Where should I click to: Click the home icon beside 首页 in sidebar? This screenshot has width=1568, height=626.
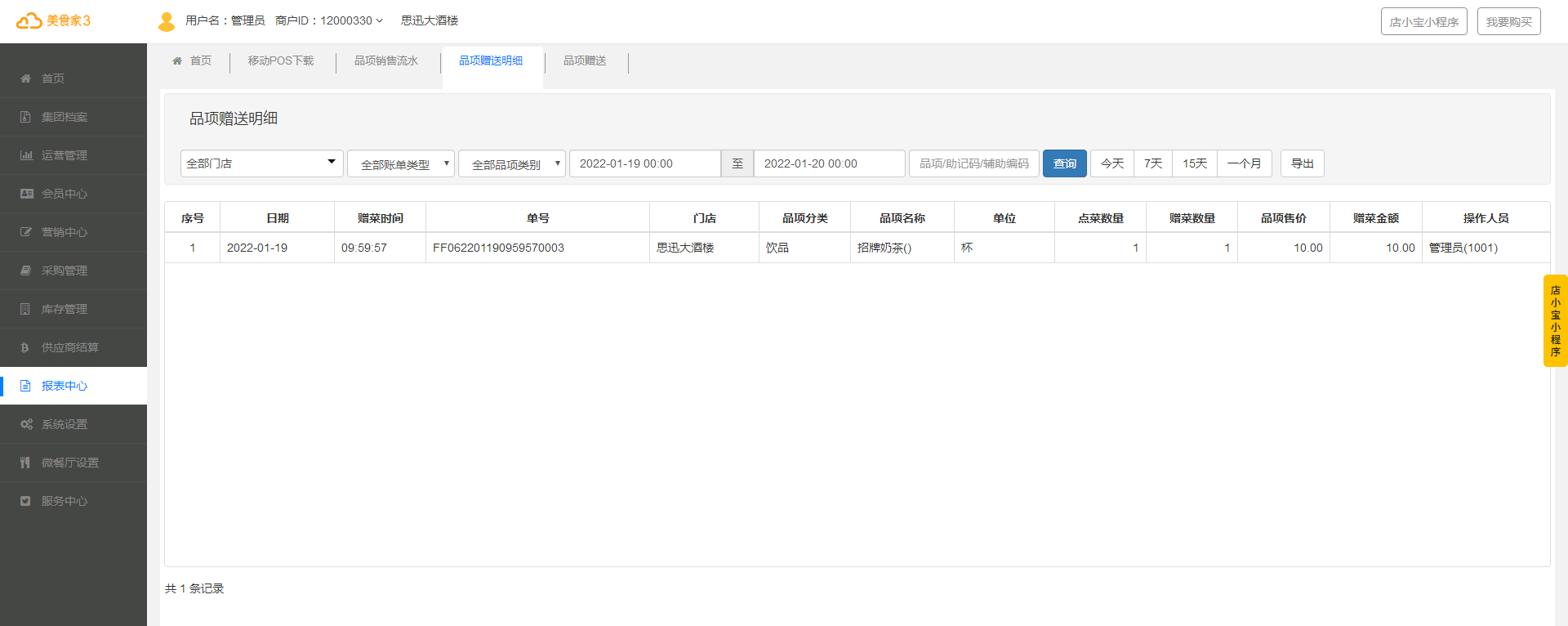click(x=25, y=78)
